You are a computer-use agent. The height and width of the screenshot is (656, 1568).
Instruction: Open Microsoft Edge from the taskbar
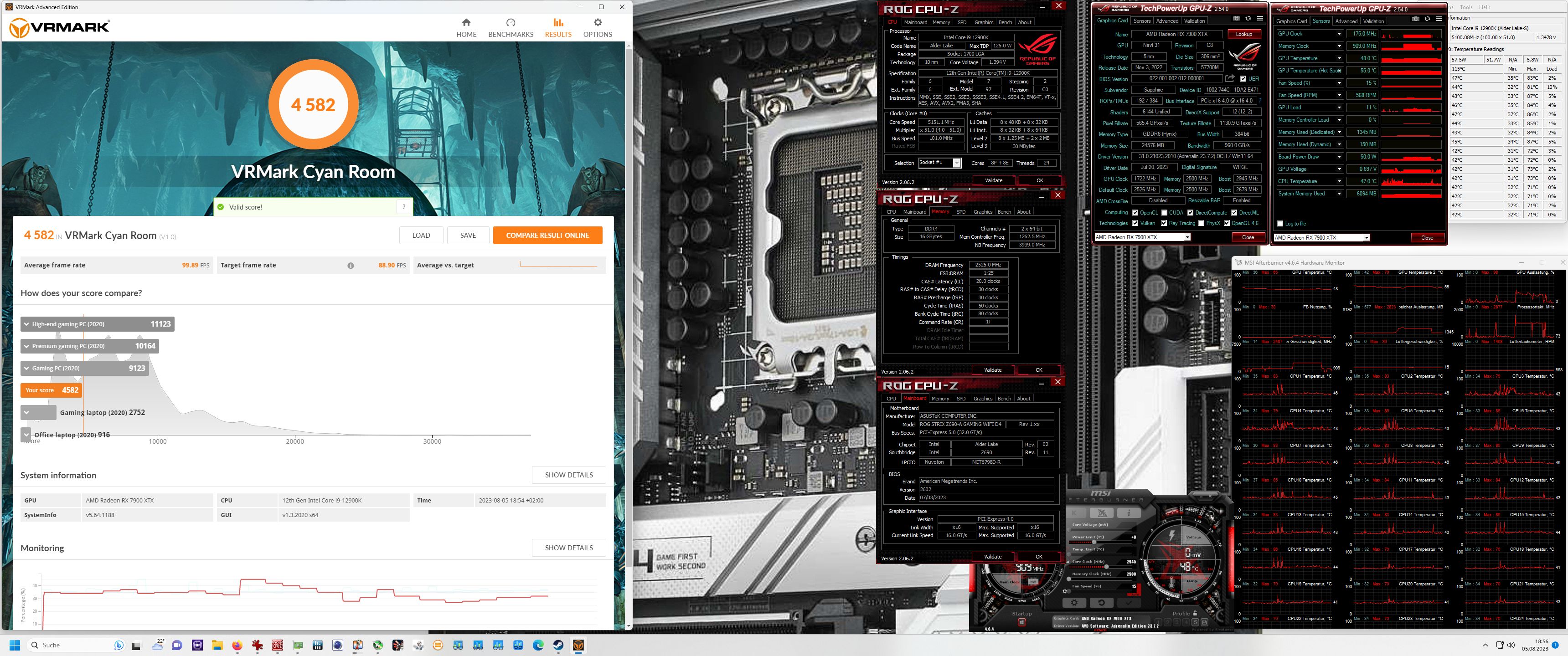538,645
